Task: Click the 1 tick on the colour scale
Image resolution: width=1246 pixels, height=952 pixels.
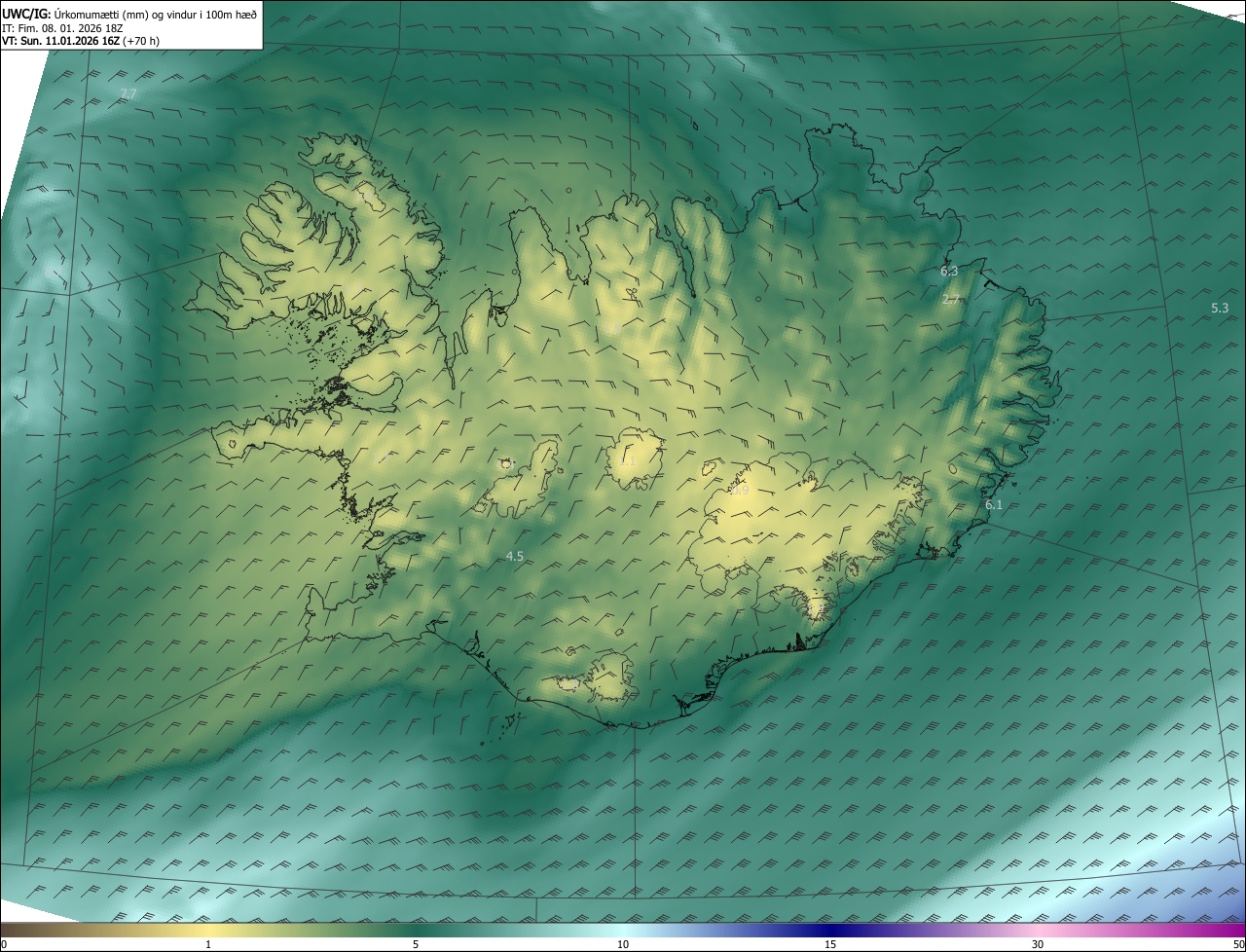Action: point(208,944)
